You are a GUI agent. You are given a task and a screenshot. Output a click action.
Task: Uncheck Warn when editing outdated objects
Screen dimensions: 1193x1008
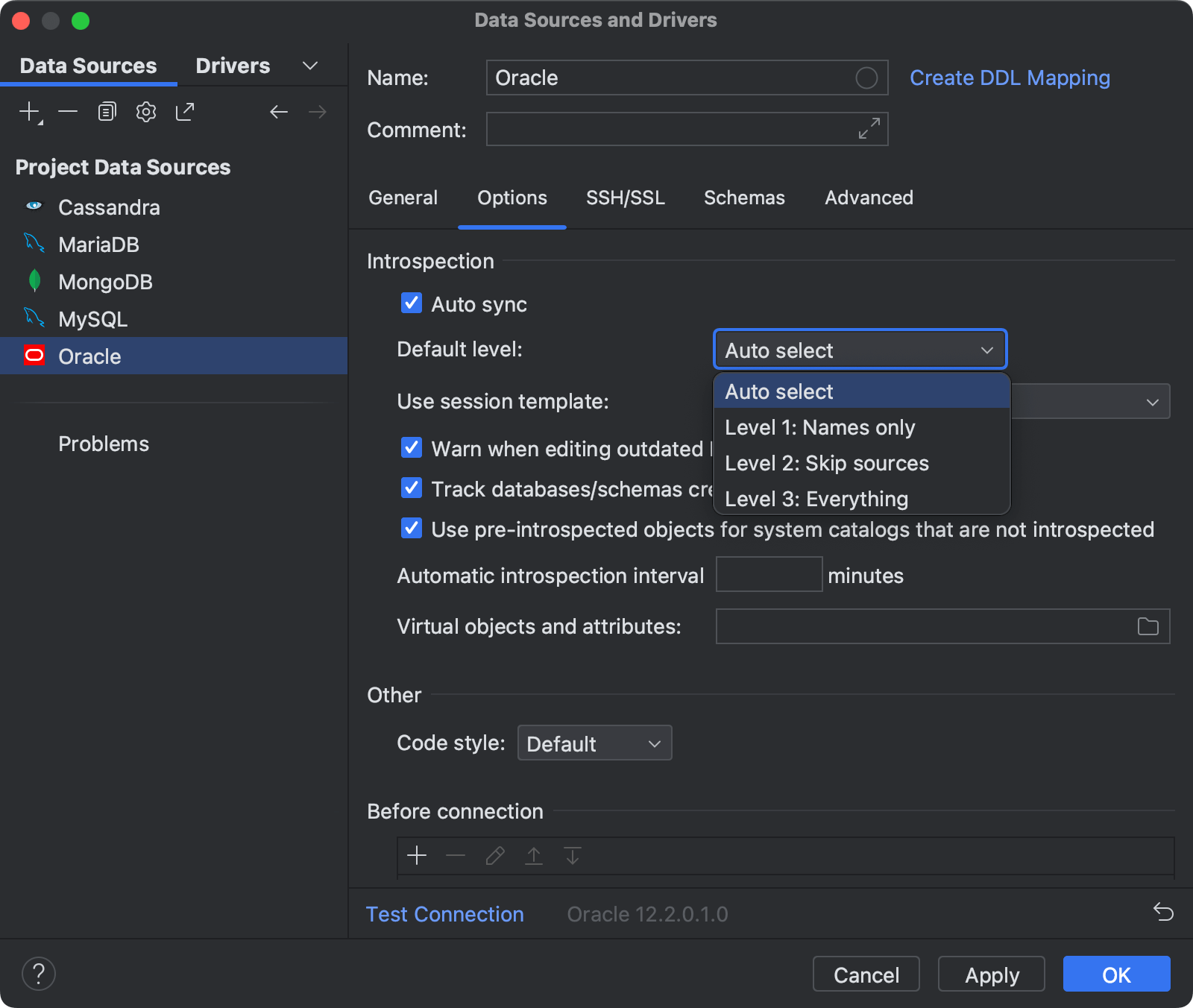411,447
